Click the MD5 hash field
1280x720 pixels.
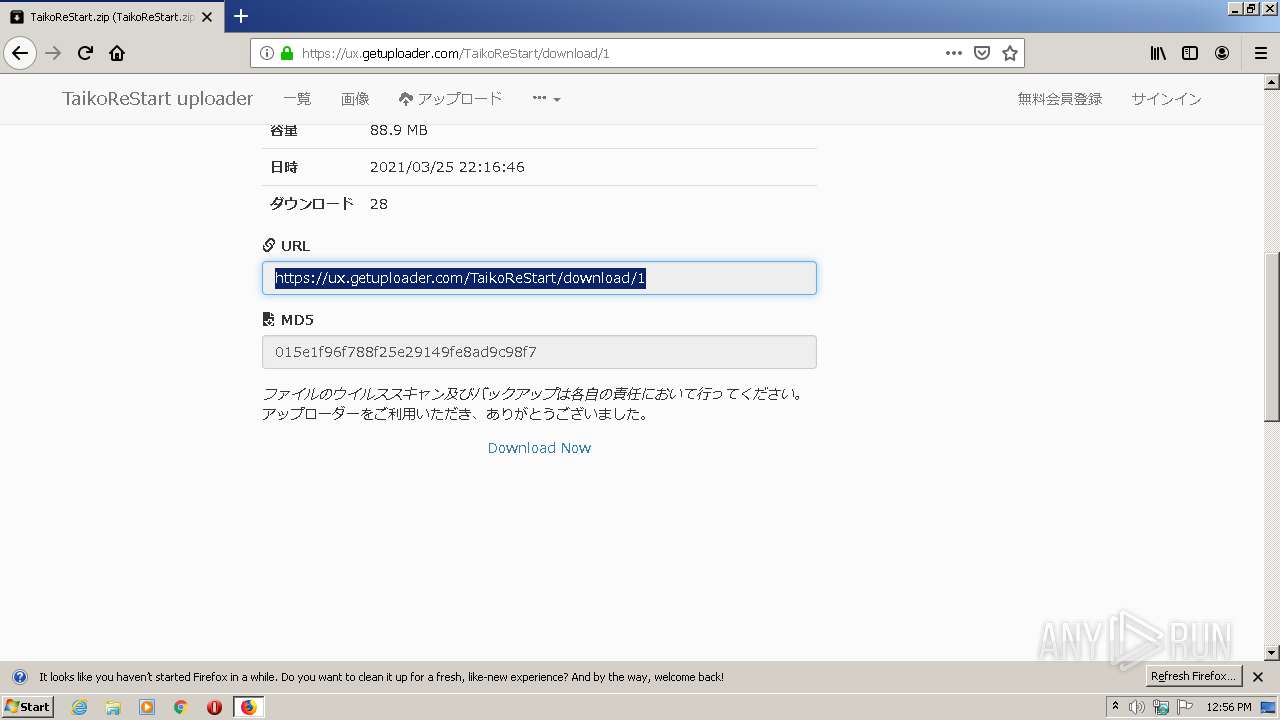(x=539, y=352)
